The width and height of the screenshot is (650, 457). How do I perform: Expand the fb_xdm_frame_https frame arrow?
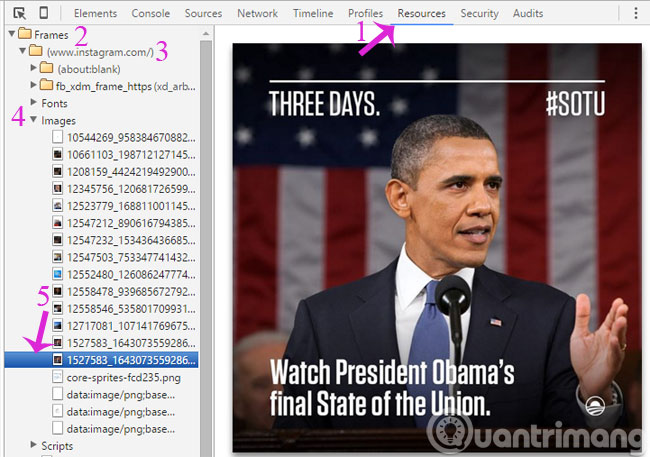(x=34, y=85)
